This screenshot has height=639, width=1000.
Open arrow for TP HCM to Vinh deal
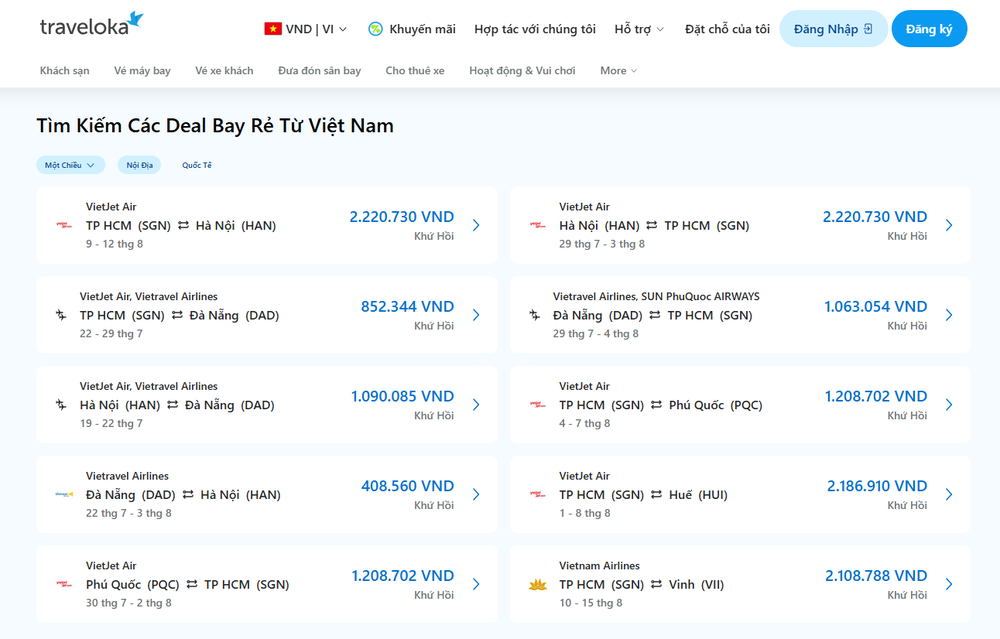[949, 584]
